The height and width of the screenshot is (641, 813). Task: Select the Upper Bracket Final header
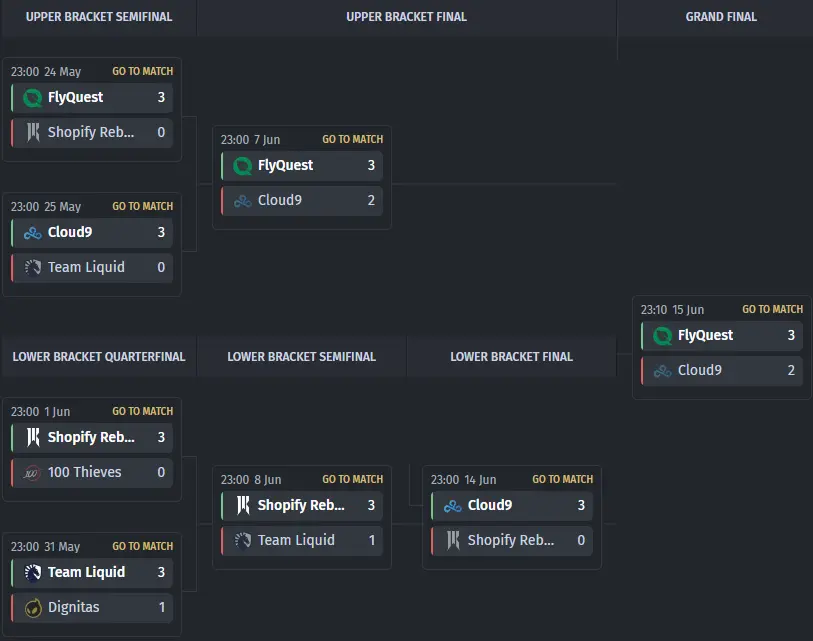pyautogui.click(x=406, y=17)
